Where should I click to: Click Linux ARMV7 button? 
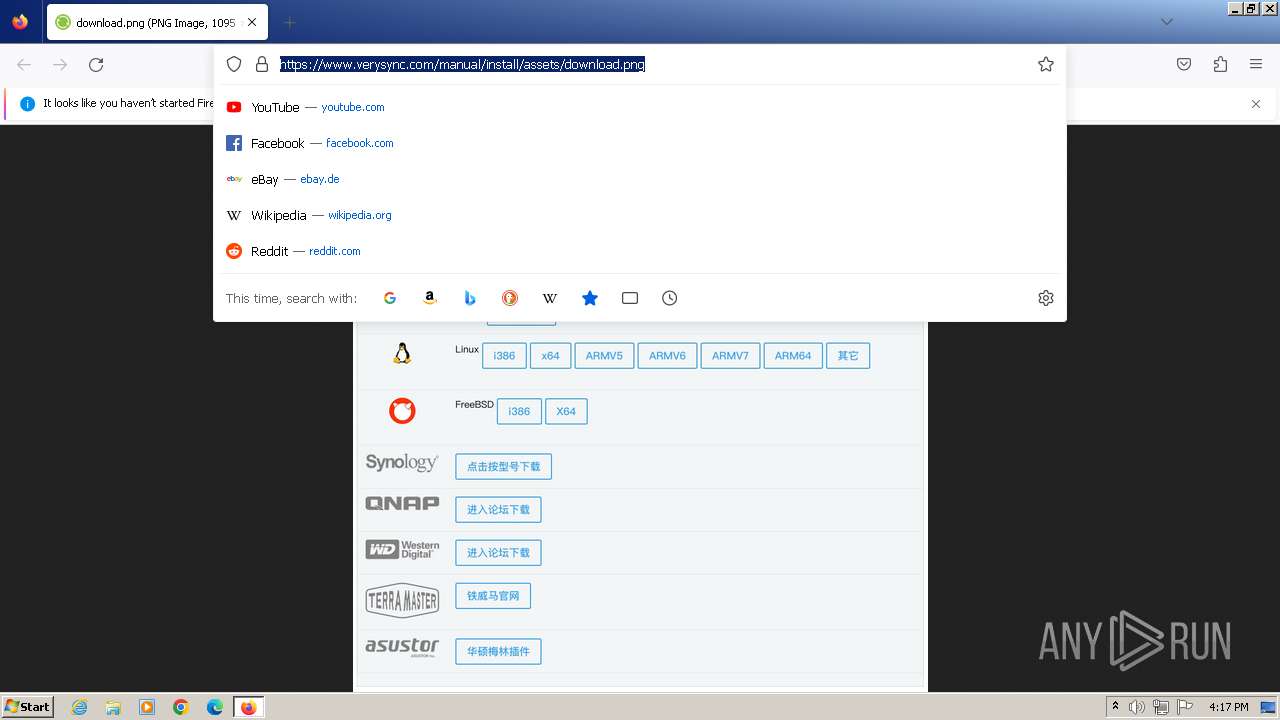(730, 356)
